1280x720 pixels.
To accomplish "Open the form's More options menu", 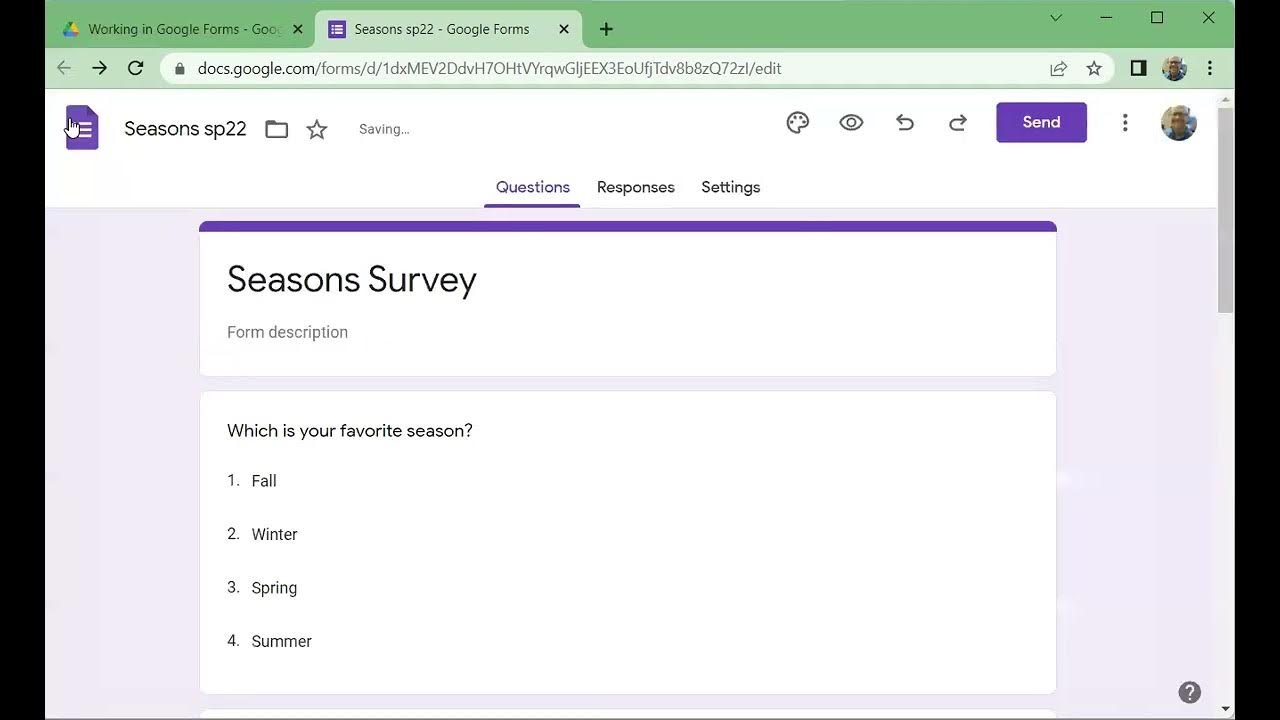I will pos(1125,123).
